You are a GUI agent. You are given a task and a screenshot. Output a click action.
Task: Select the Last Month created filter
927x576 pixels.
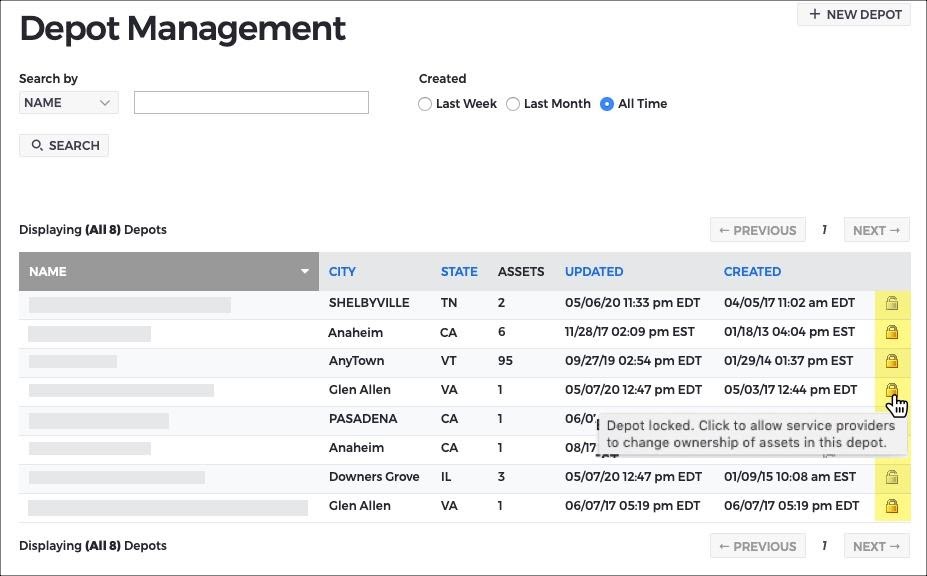pos(513,104)
